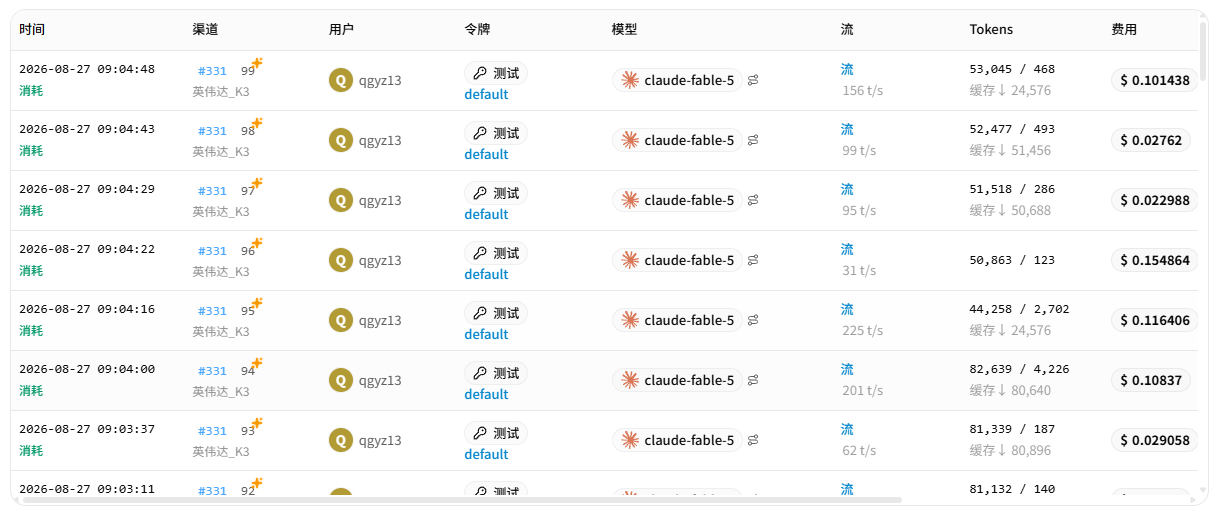The image size is (1215, 515).
Task: Click the sparkle icon beside channel 94
Action: tap(257, 363)
